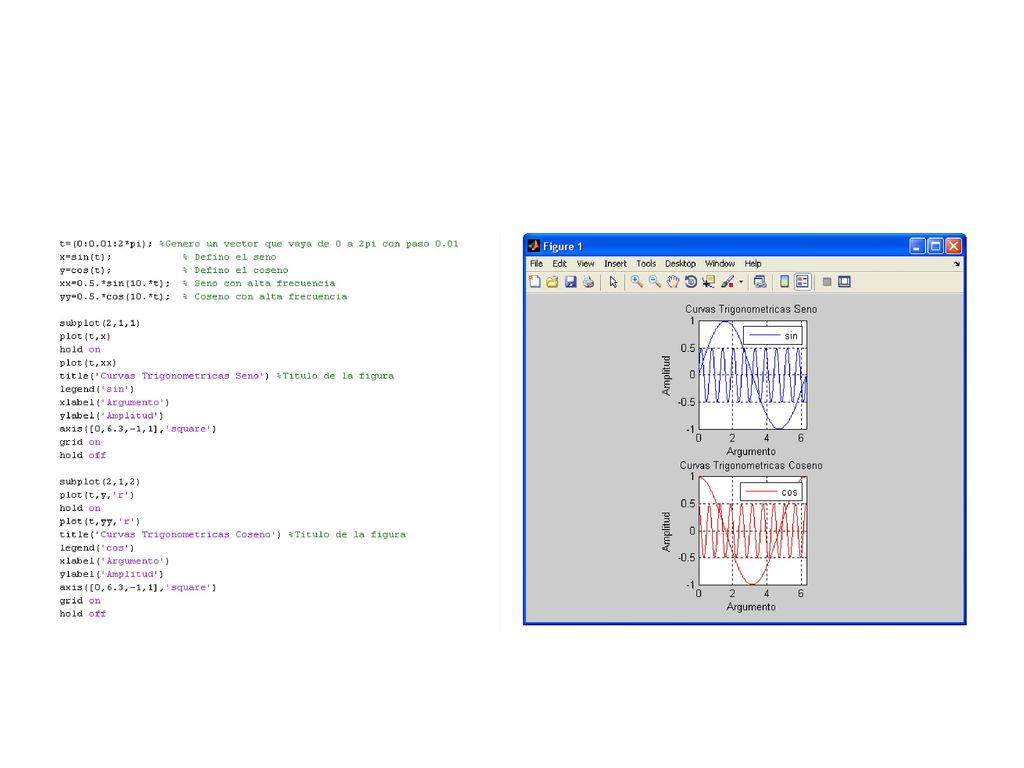
Task: Save the figure using the floppy disk icon
Action: tap(570, 281)
